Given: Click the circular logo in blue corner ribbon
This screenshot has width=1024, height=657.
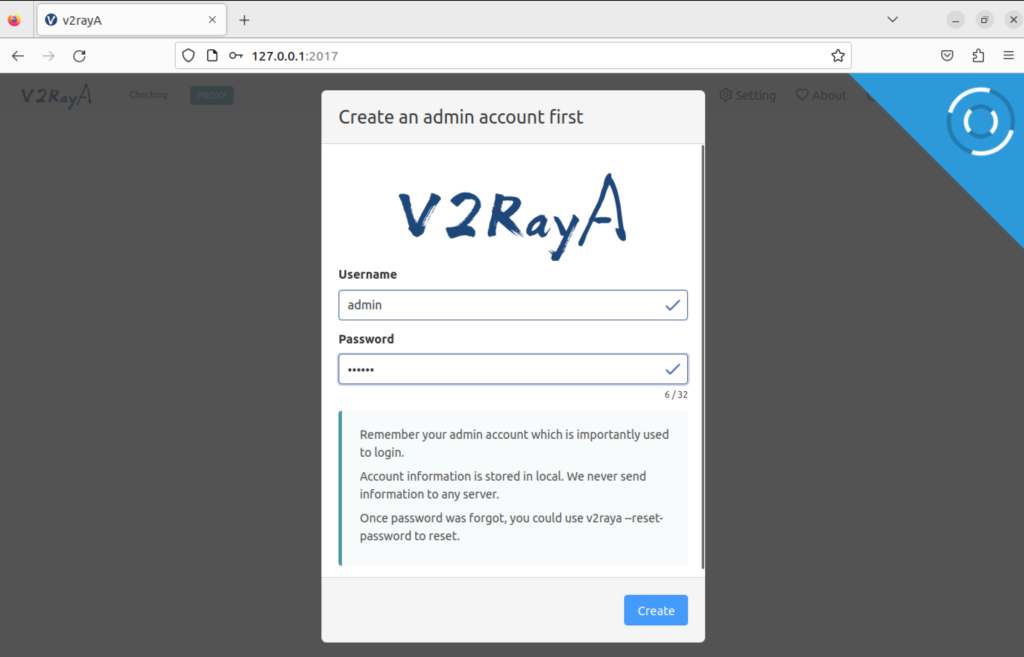Looking at the screenshot, I should (x=980, y=121).
